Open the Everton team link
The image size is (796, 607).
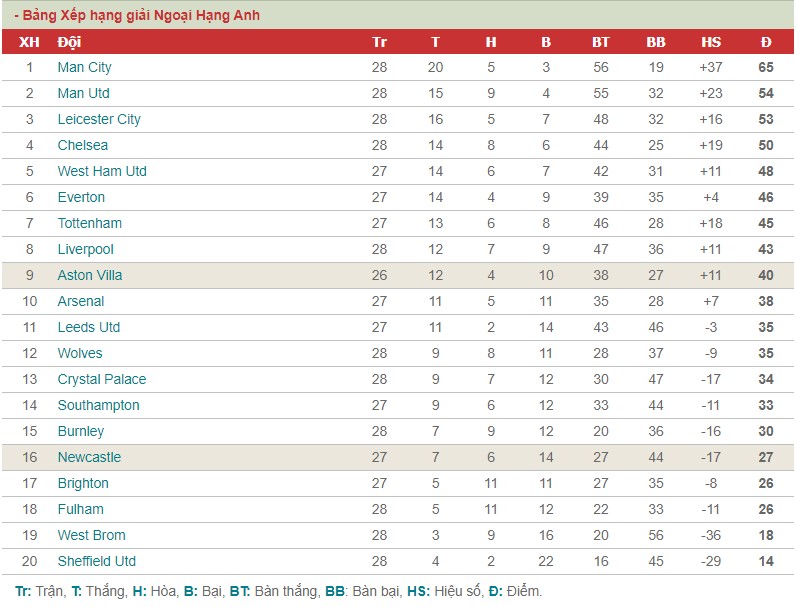coord(81,197)
